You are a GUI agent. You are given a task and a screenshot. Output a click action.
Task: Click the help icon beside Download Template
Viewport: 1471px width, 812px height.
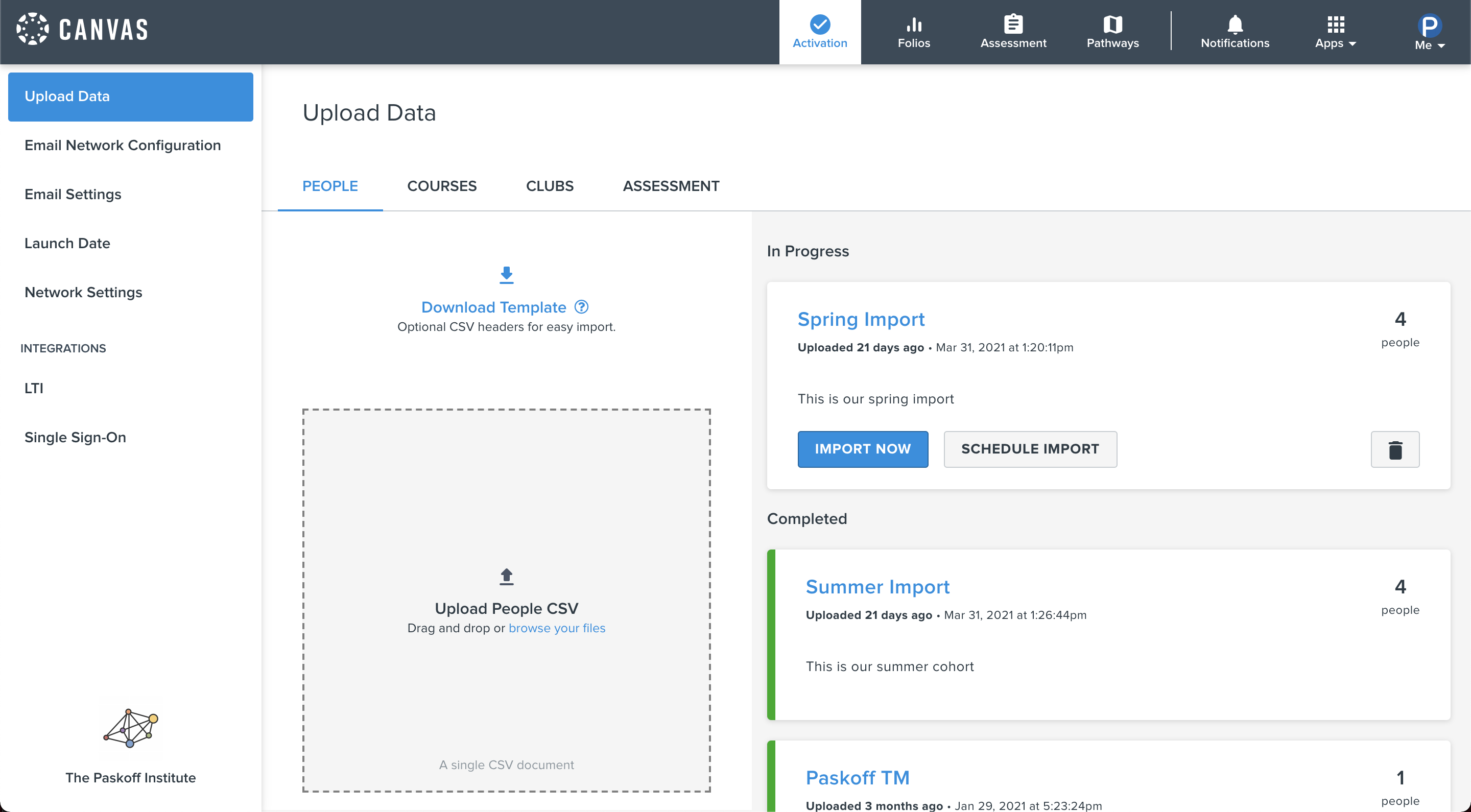click(x=581, y=307)
